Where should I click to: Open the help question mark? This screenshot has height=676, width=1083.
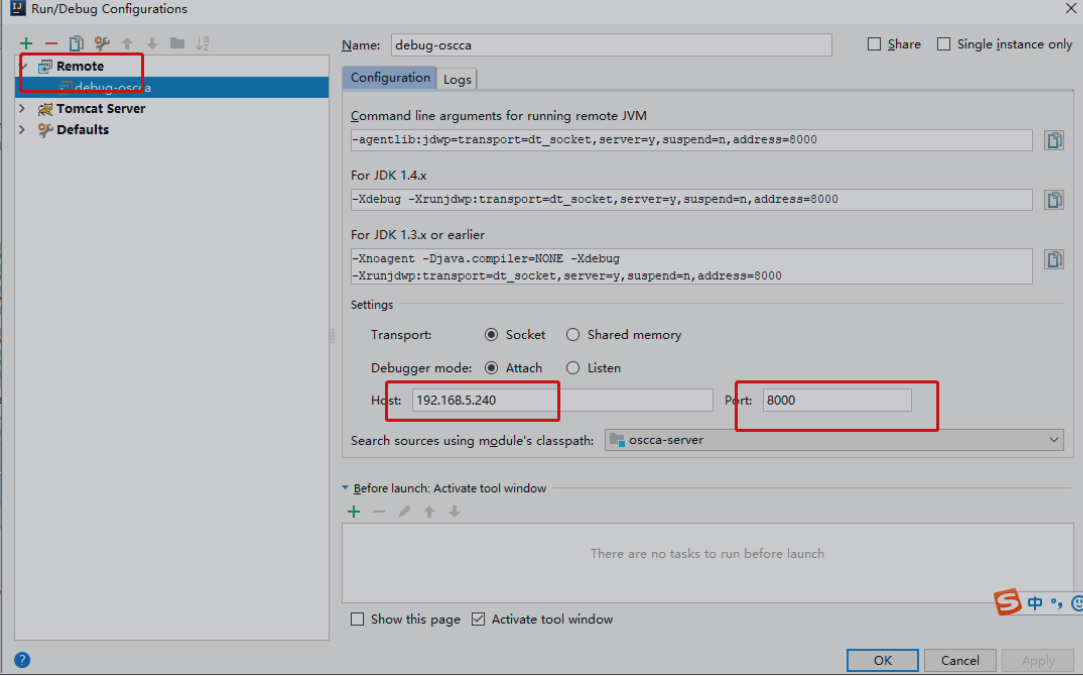(x=22, y=660)
